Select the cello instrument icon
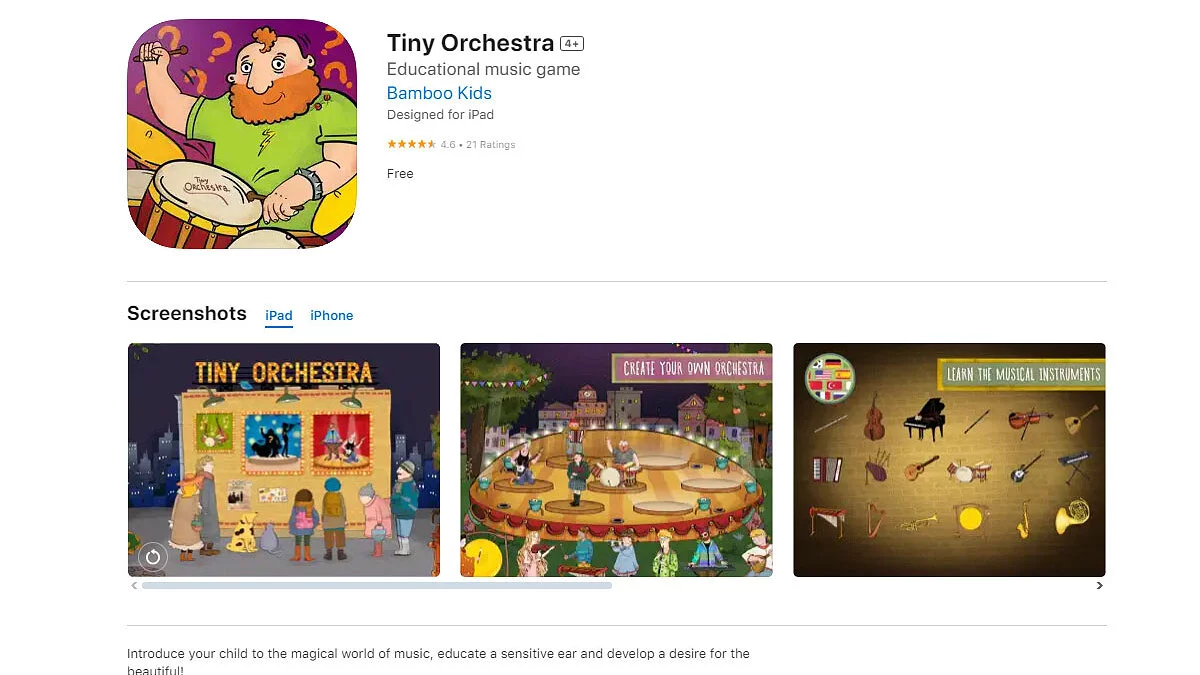The height and width of the screenshot is (675, 1200). pyautogui.click(x=873, y=417)
